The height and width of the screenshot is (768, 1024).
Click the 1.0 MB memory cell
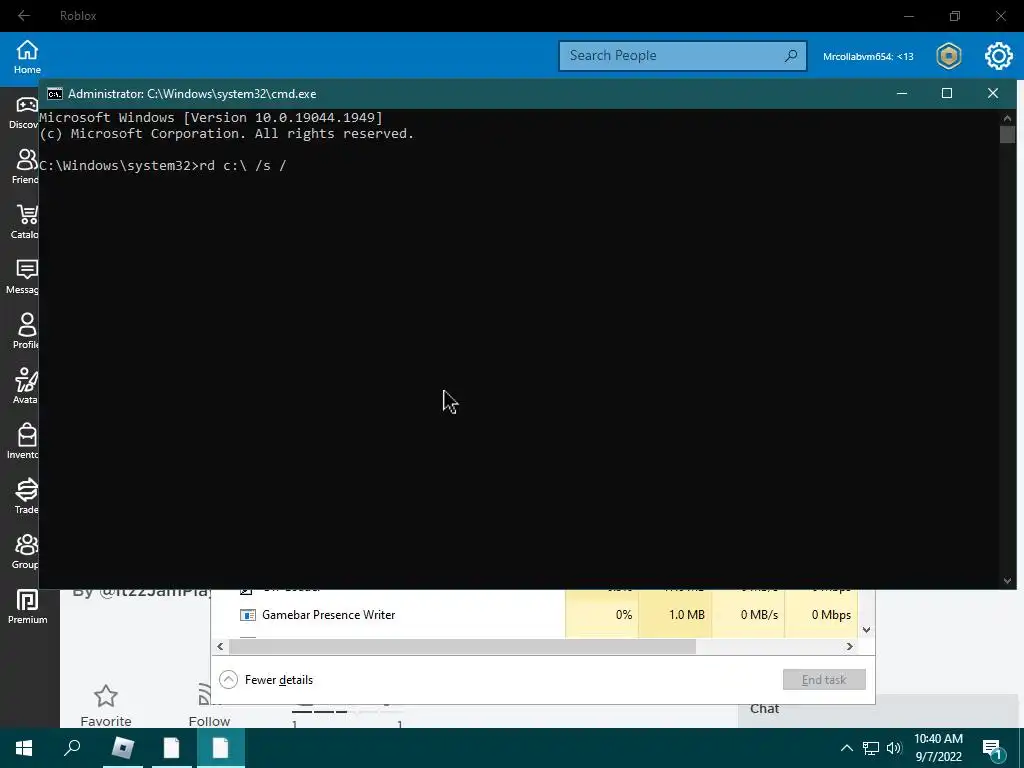coord(675,615)
